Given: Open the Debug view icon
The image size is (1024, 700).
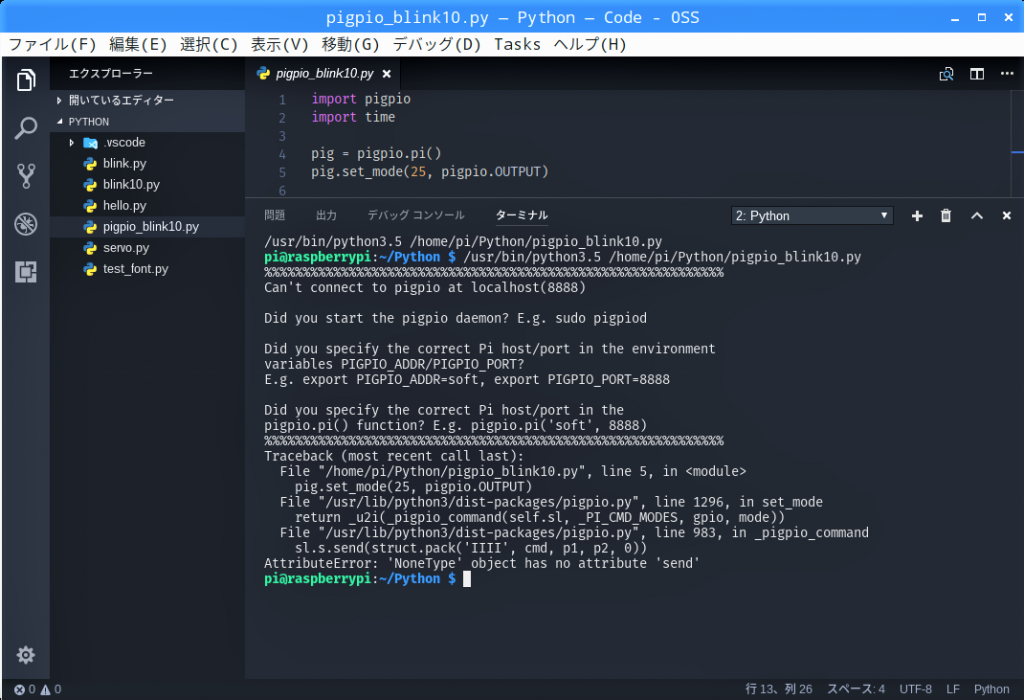Looking at the screenshot, I should pyautogui.click(x=25, y=224).
